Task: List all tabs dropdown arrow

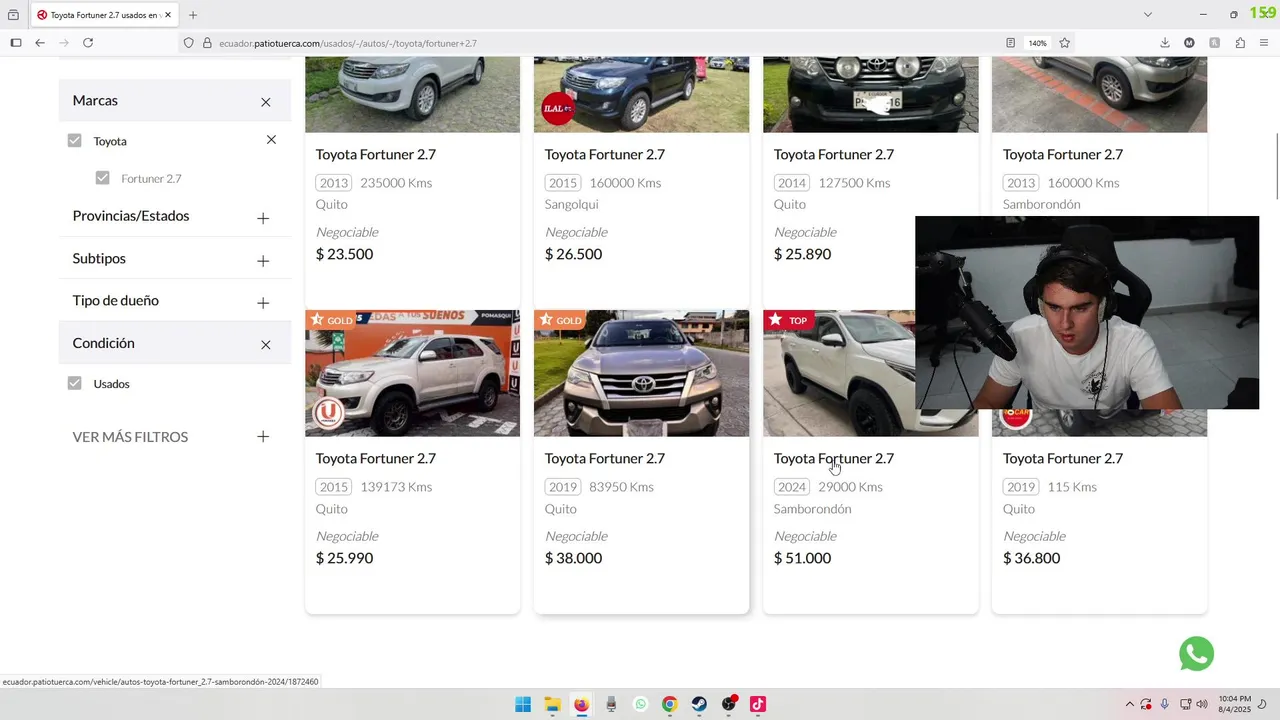Action: click(1148, 15)
